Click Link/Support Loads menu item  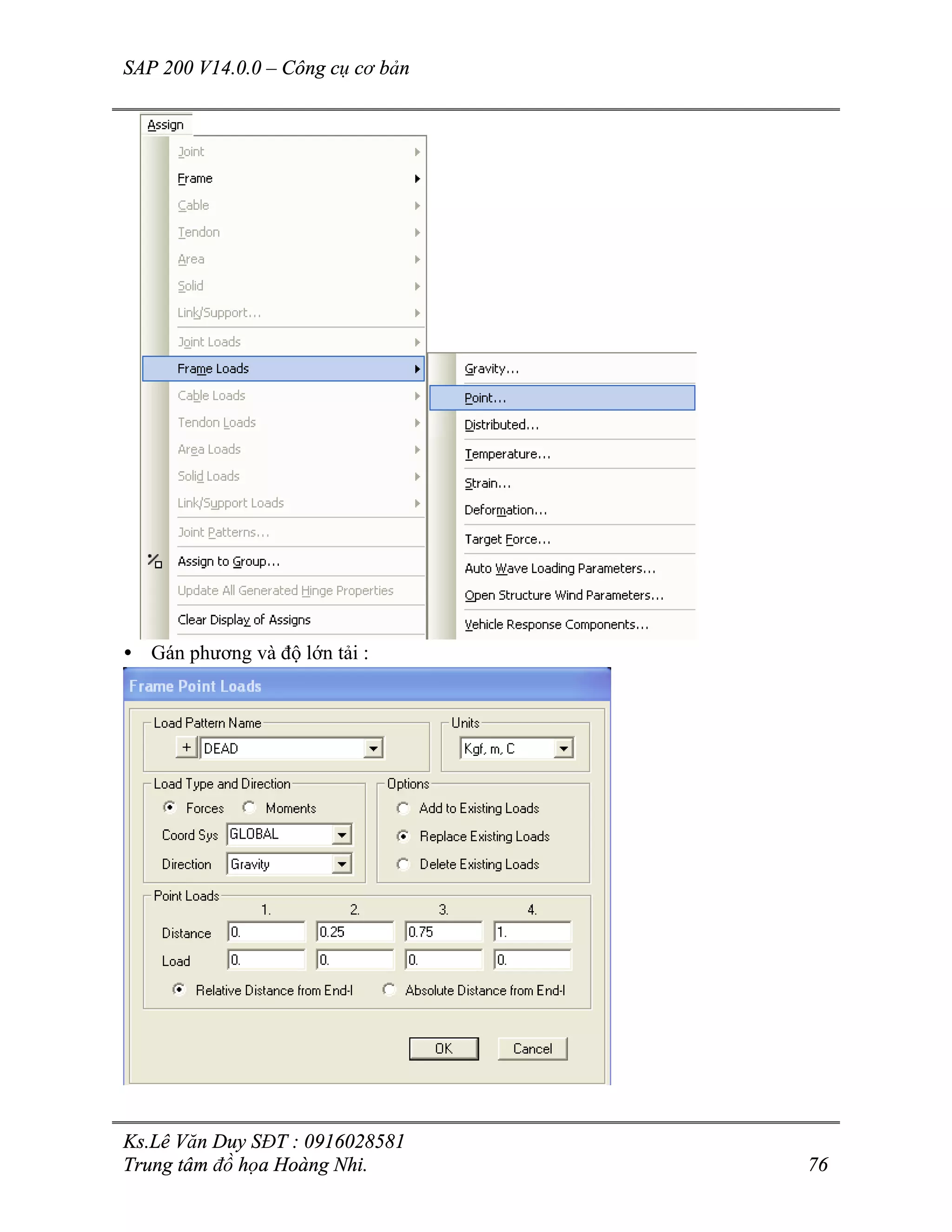pyautogui.click(x=284, y=503)
